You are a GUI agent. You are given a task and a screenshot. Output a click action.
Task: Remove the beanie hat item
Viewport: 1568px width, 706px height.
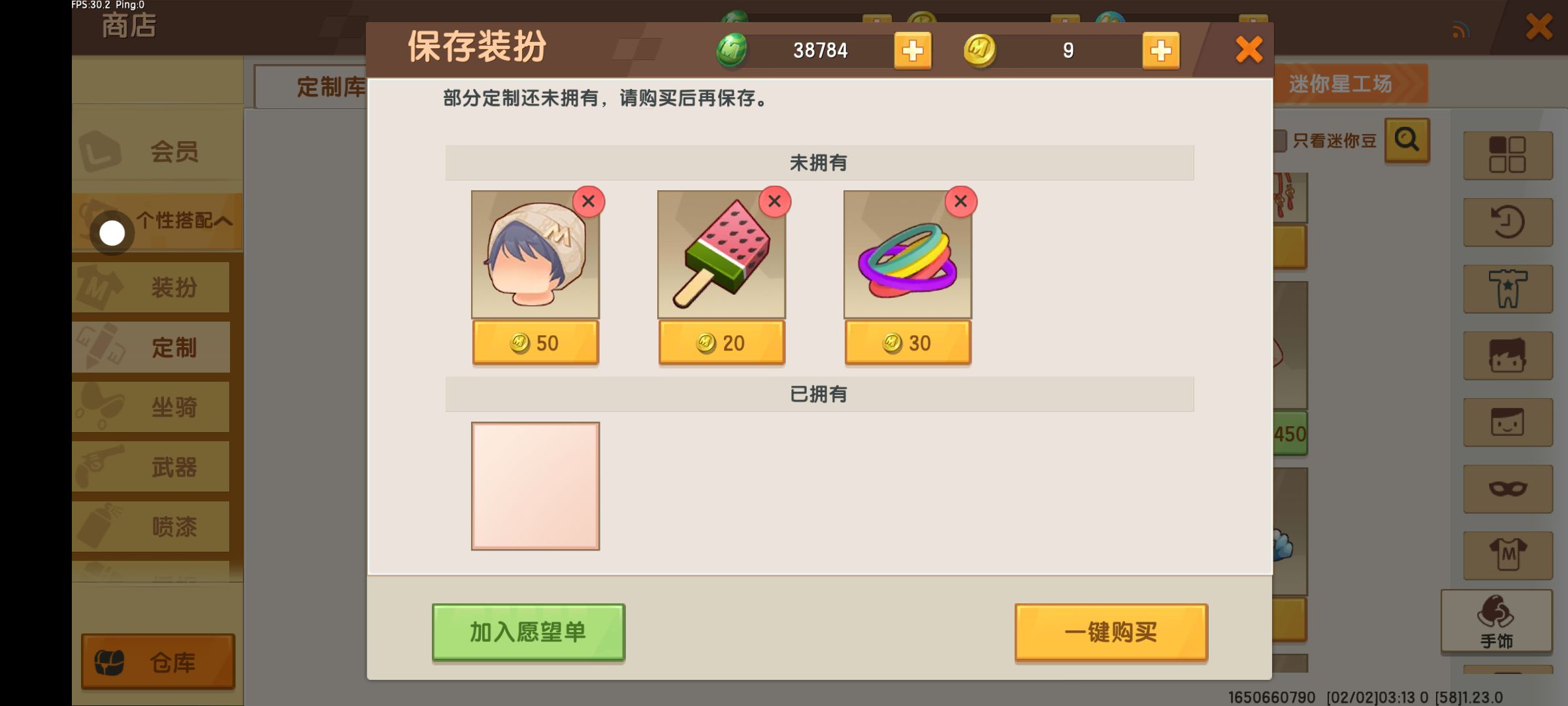tap(588, 201)
